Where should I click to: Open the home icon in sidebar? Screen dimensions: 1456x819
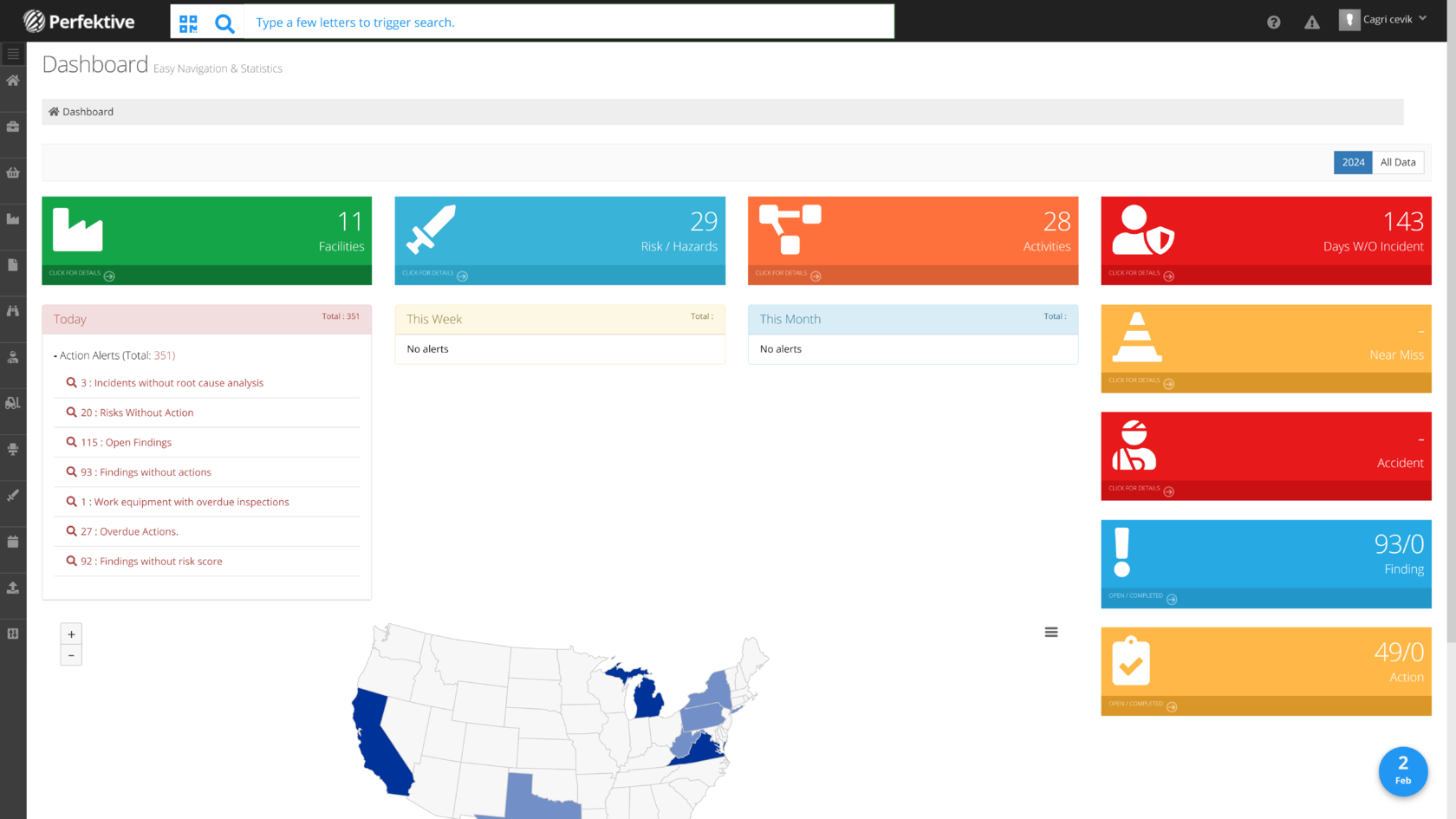tap(13, 81)
